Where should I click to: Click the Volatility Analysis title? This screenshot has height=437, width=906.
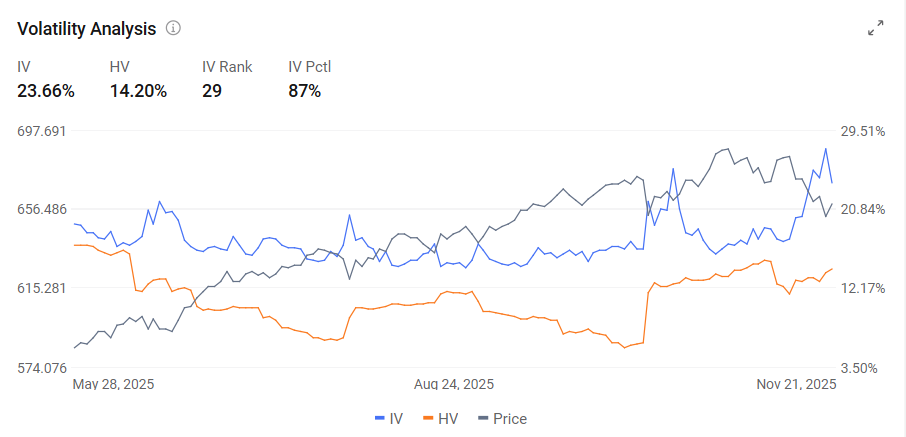(87, 29)
